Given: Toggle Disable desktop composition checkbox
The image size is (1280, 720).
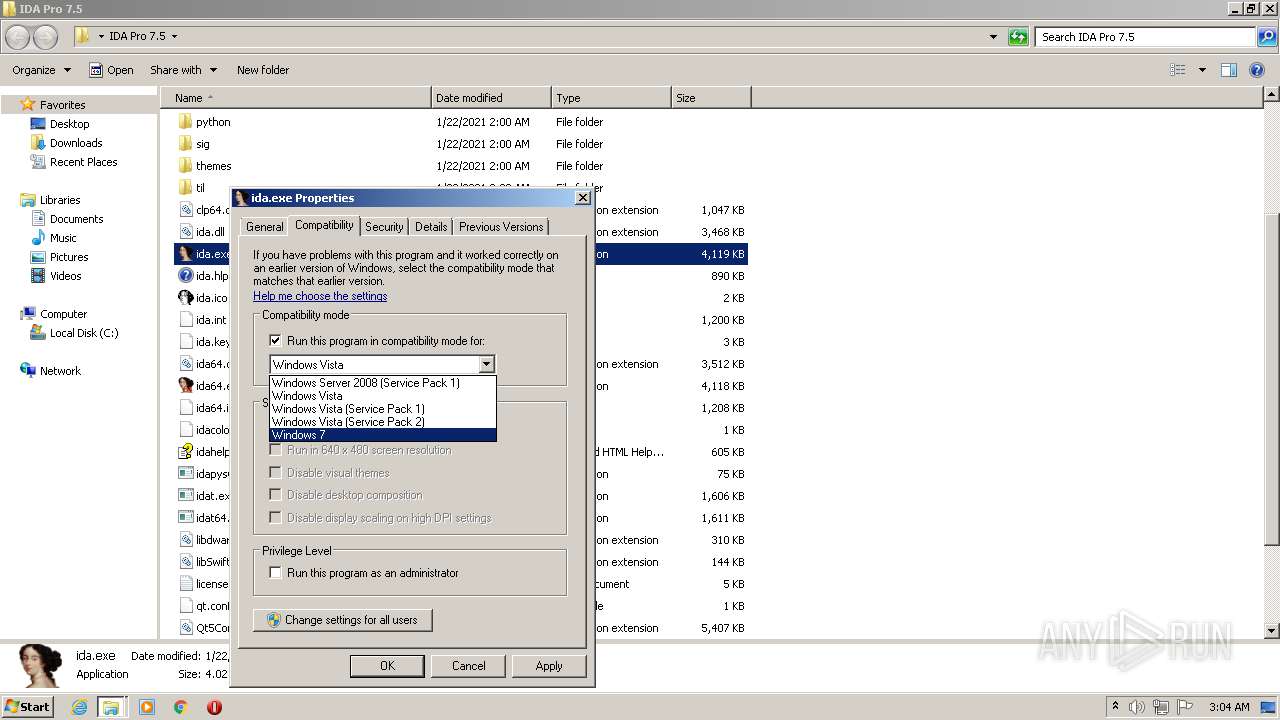Looking at the screenshot, I should tap(276, 495).
